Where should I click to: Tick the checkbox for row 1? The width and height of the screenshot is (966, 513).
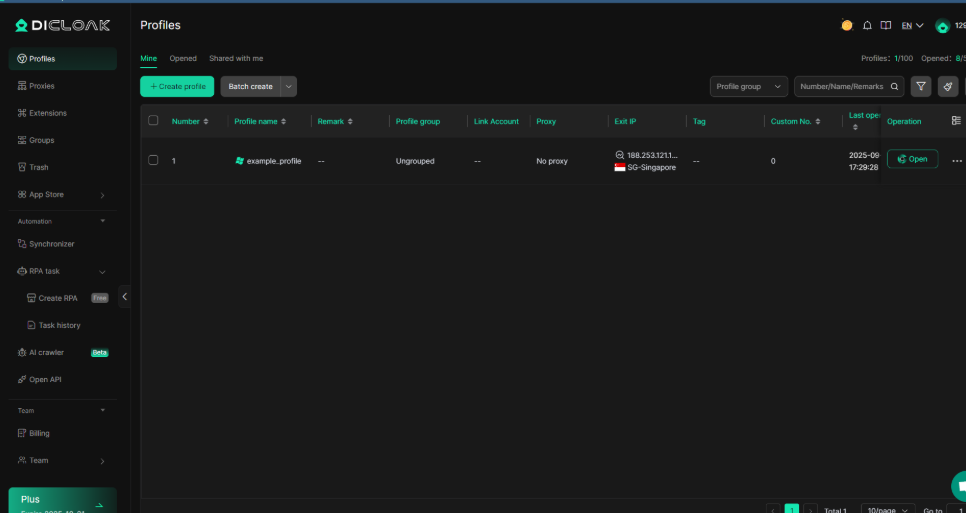click(x=153, y=160)
